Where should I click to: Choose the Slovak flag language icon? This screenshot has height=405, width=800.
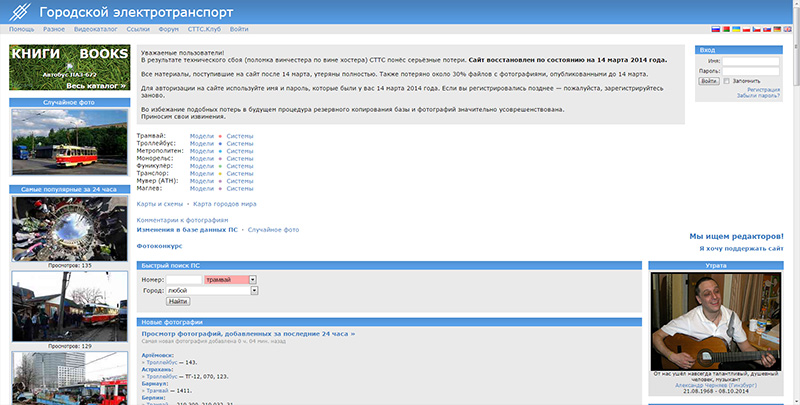[x=767, y=30]
